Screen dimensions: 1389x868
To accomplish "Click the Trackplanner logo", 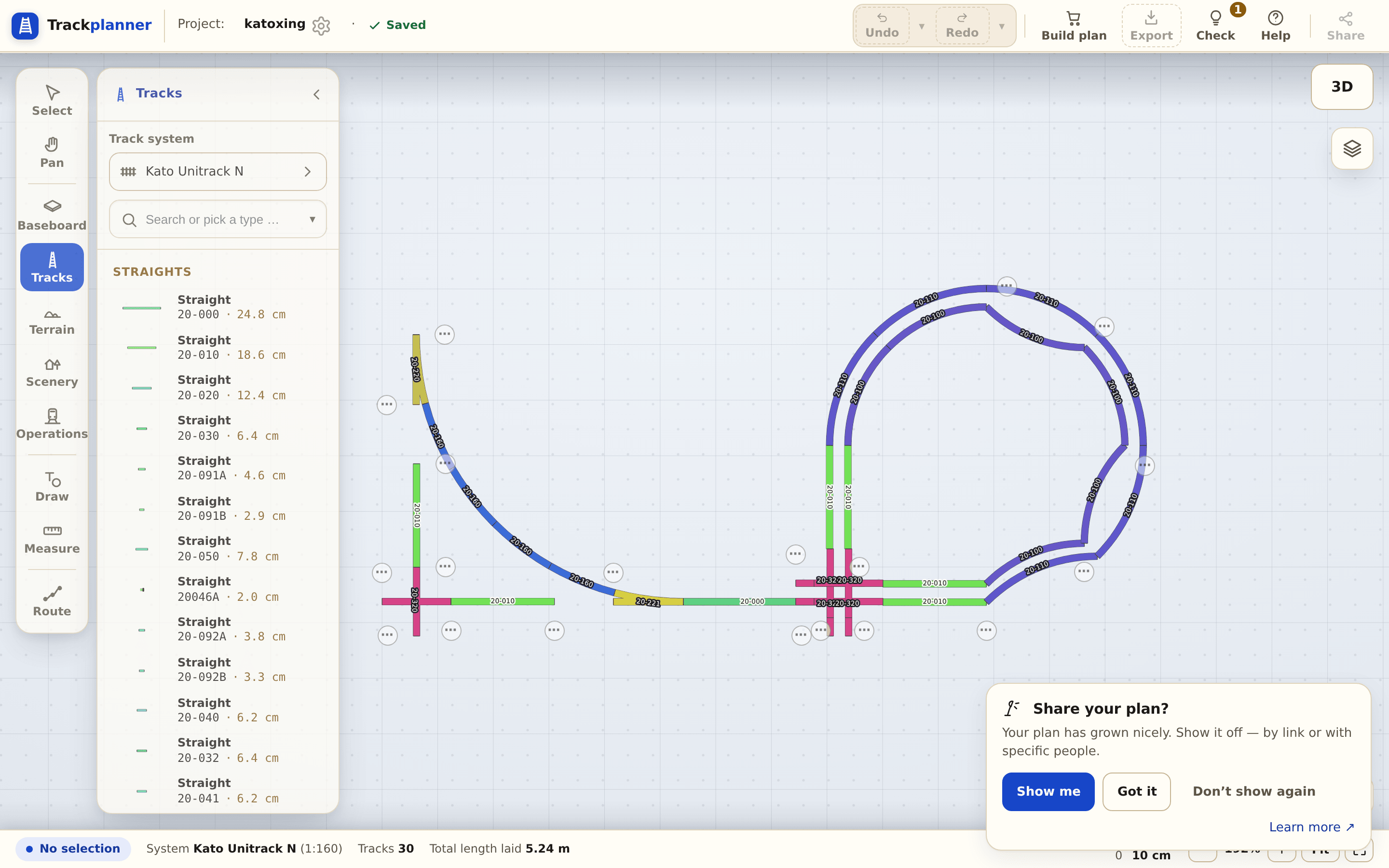I will pos(82,25).
